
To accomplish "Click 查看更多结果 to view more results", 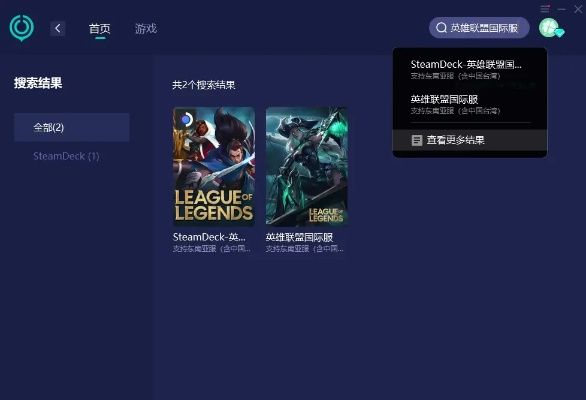I will pyautogui.click(x=470, y=140).
